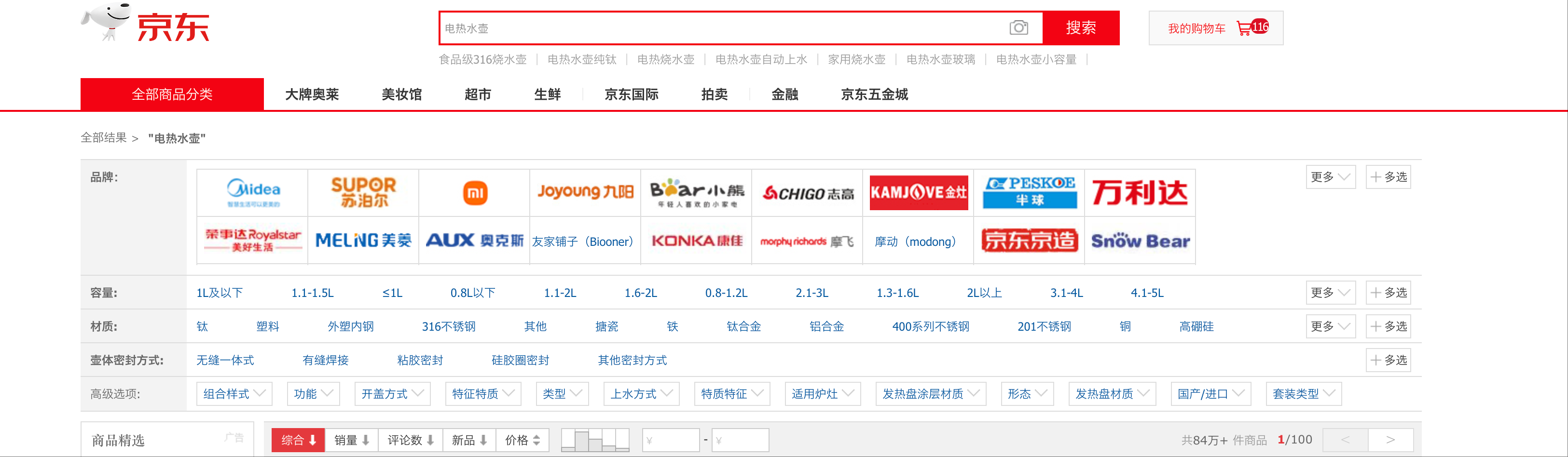This screenshot has height=457, width=1568.
Task: Click the maximum price field
Action: (x=740, y=440)
